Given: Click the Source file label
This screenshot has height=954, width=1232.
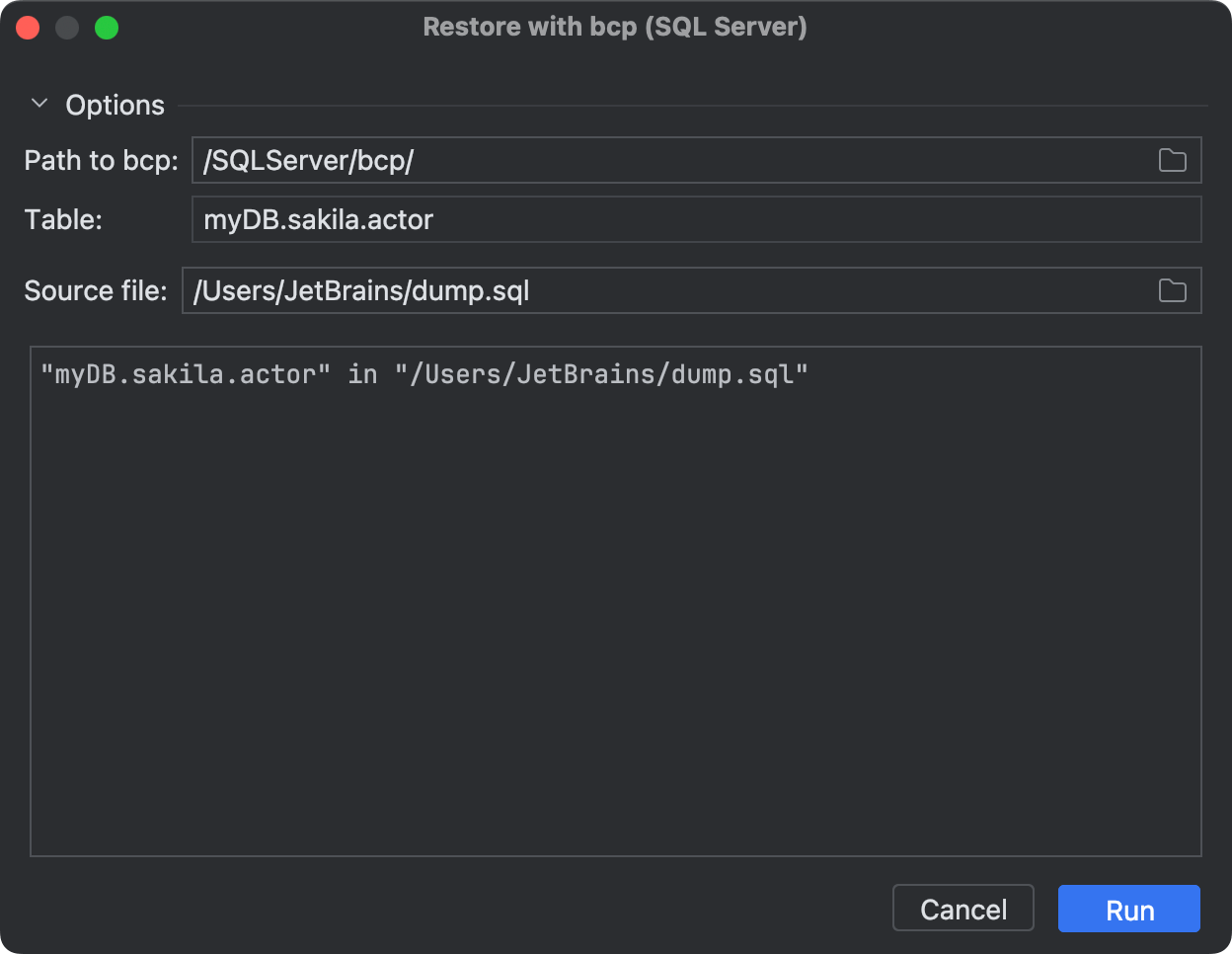Looking at the screenshot, I should click(94, 290).
